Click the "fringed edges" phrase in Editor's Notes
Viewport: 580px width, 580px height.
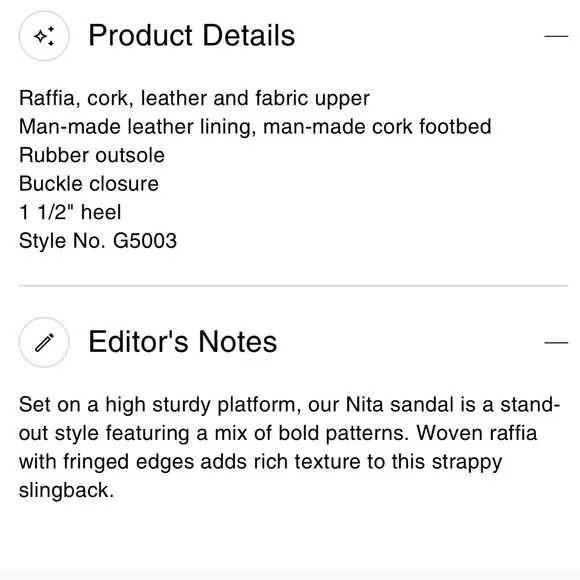(128, 462)
